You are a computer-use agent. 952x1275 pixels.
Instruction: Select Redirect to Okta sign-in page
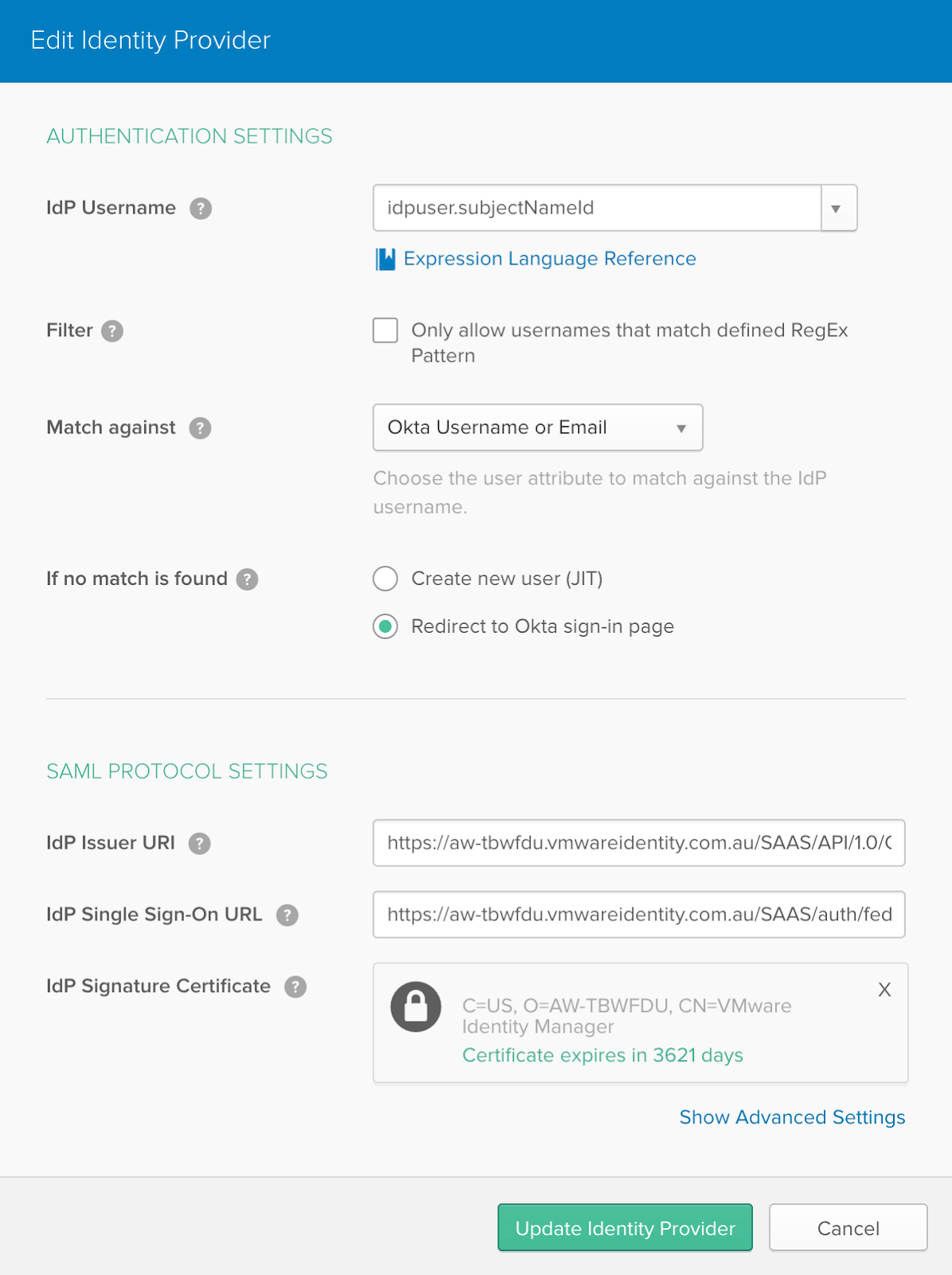click(x=386, y=627)
